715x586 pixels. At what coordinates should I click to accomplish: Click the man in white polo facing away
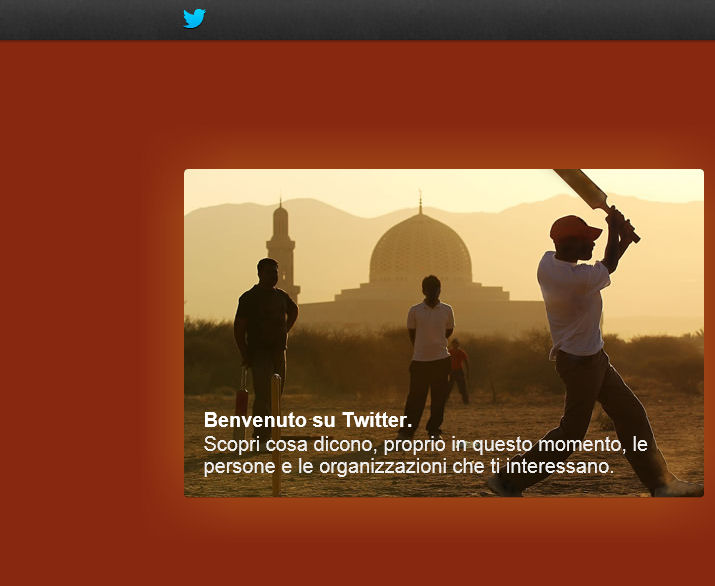click(429, 355)
